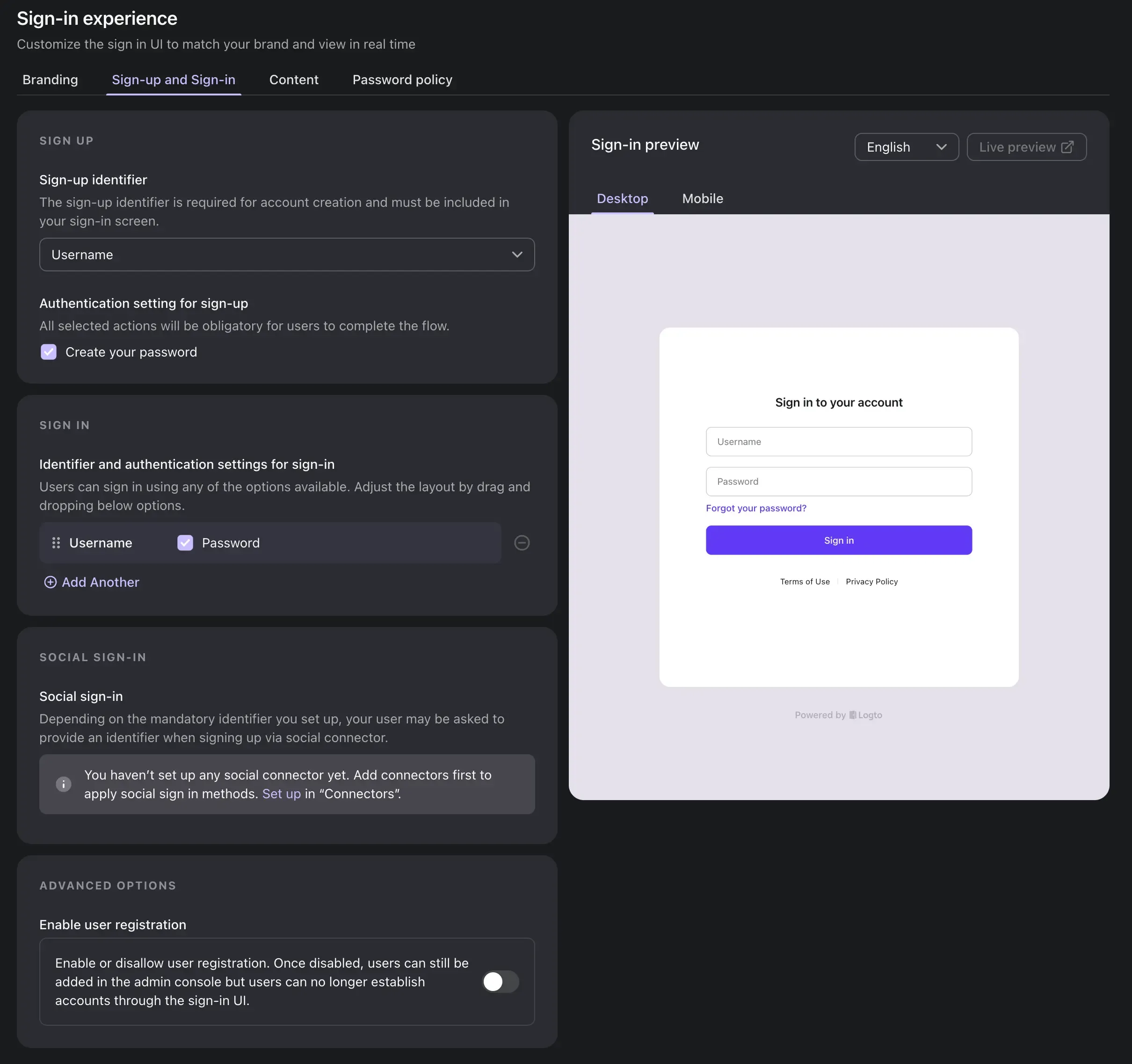Click the add Another plus circle icon
Viewport: 1132px width, 1064px height.
click(49, 581)
